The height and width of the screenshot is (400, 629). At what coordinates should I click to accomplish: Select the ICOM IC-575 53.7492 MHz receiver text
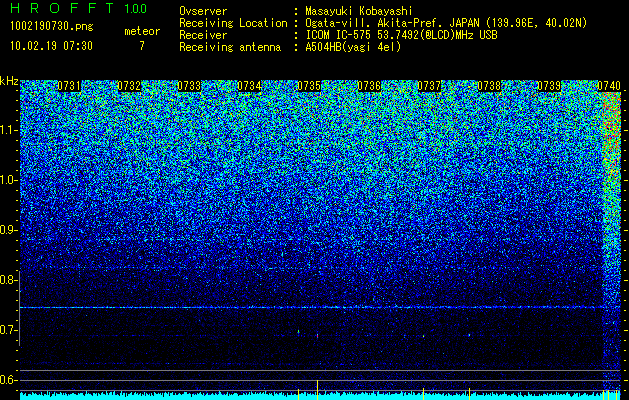coord(401,35)
